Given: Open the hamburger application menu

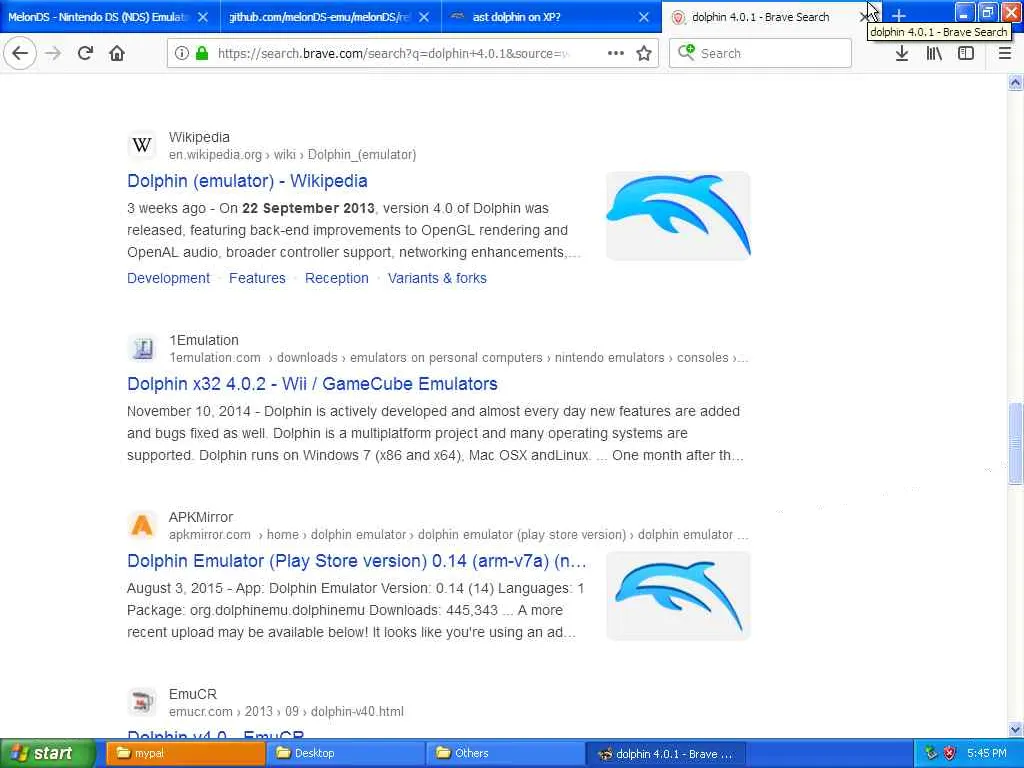Looking at the screenshot, I should click(1004, 53).
